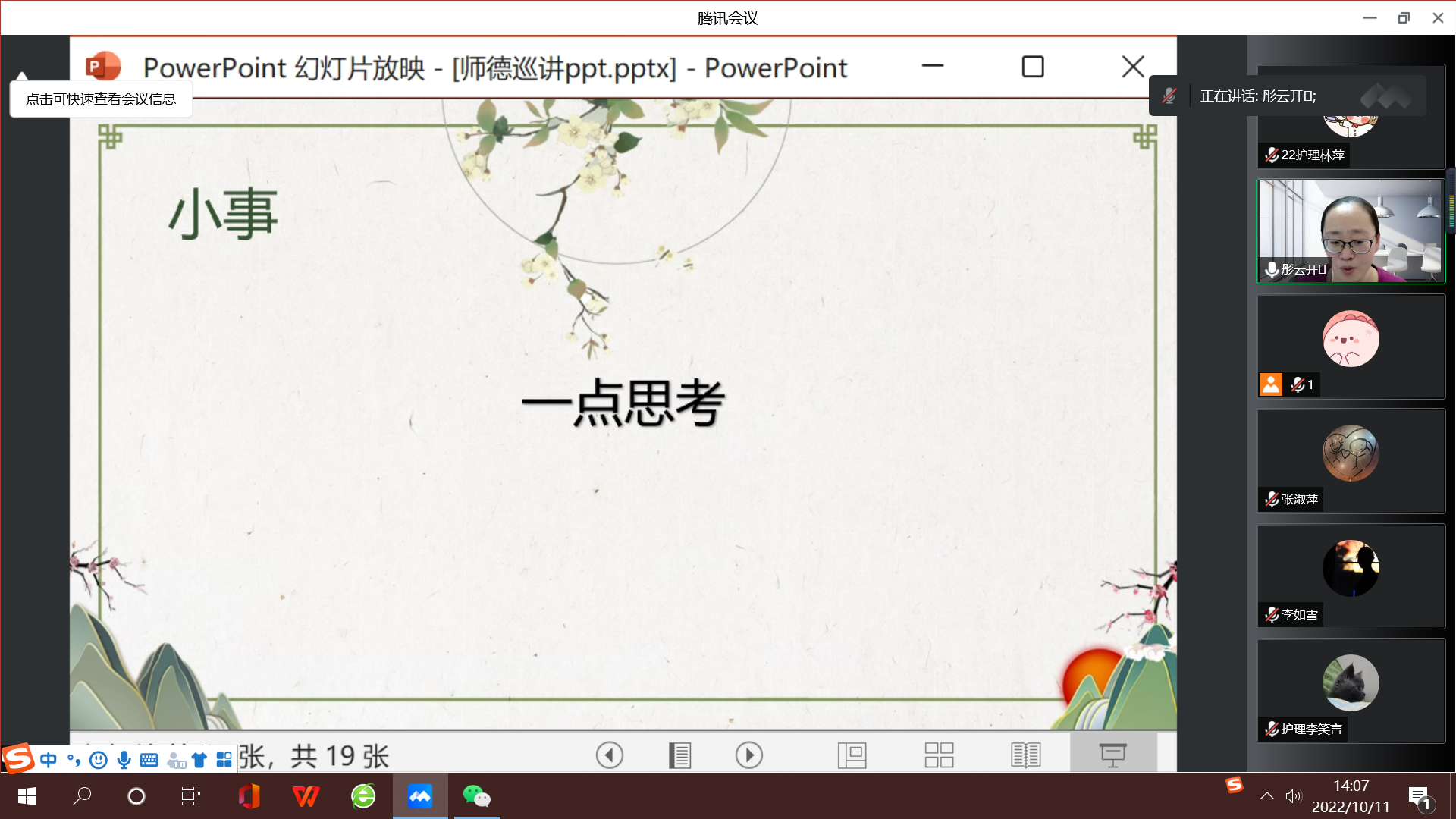Select 彤云开口 speaker video thumbnail

1350,231
